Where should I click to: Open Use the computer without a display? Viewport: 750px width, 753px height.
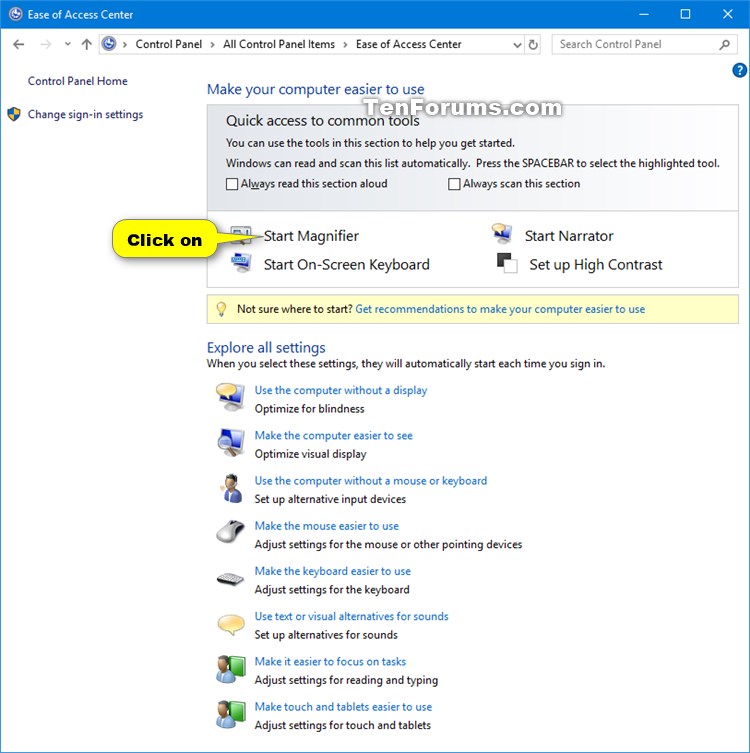[341, 390]
